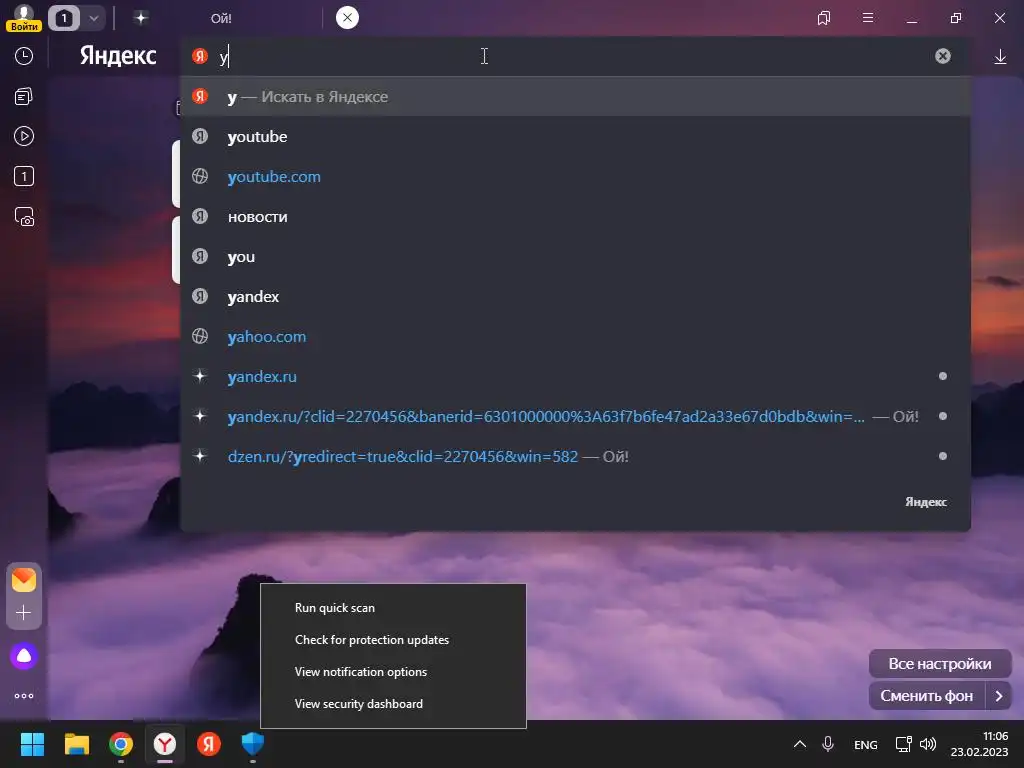
Task: Open the dzen.ru/?yredirect history suggestion
Action: point(575,456)
